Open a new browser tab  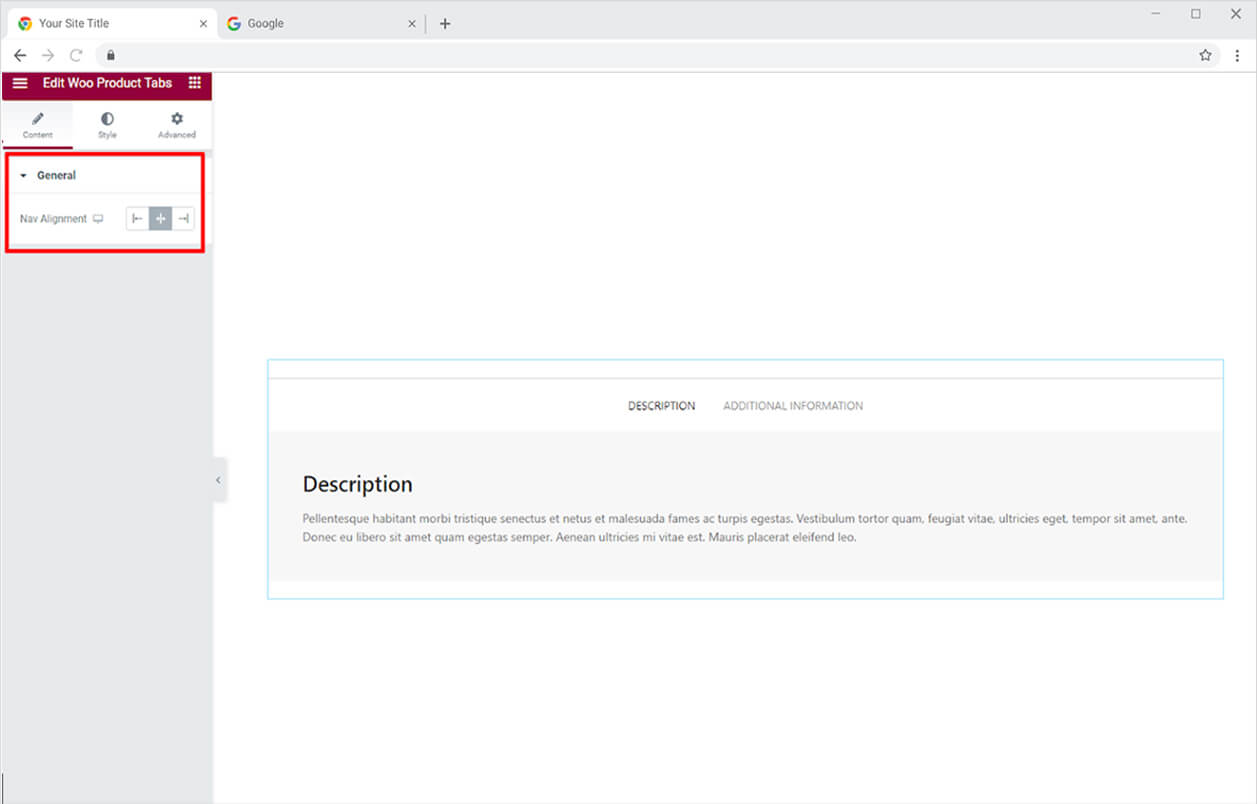[445, 24]
